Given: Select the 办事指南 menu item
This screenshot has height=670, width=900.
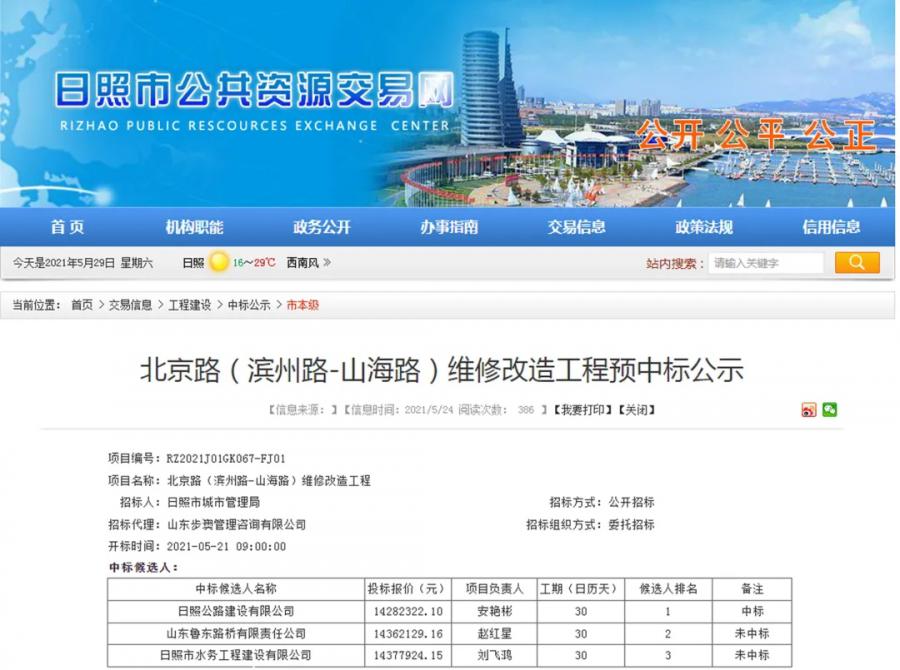Looking at the screenshot, I should 449,227.
